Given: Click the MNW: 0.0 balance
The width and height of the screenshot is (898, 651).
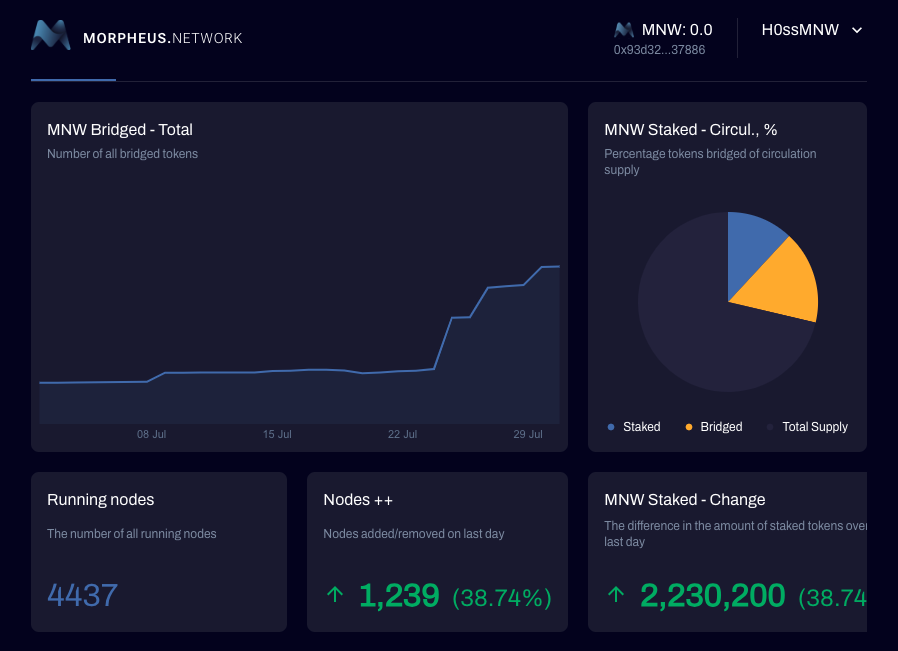Looking at the screenshot, I should coord(677,30).
